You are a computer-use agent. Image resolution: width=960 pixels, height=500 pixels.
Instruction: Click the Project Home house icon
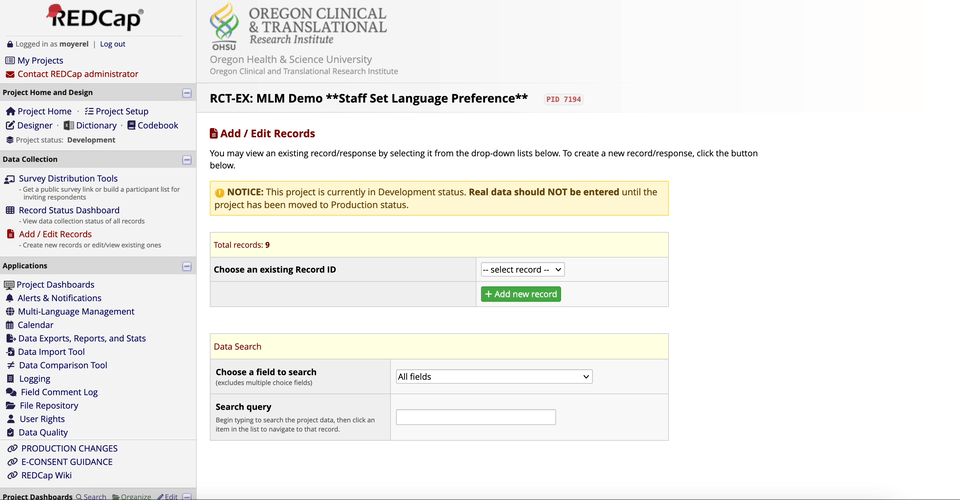pyautogui.click(x=10, y=111)
